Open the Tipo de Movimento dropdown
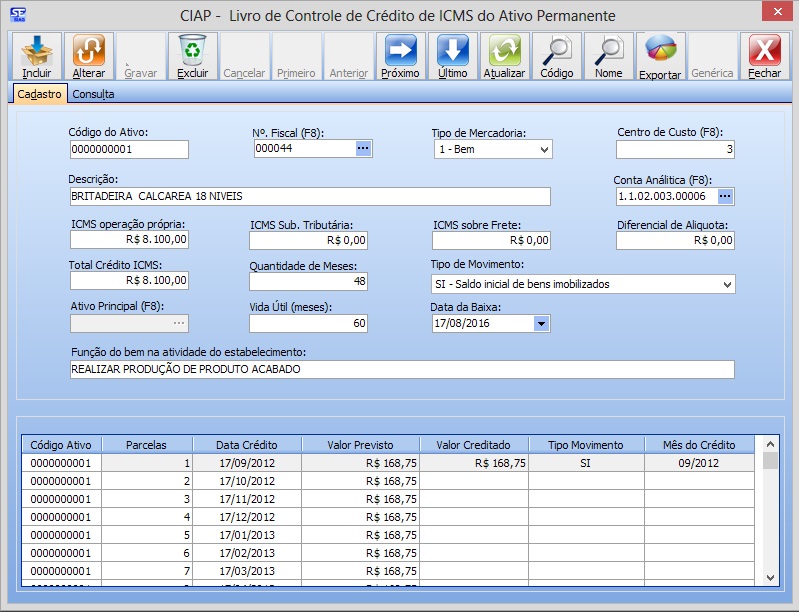Image resolution: width=799 pixels, height=612 pixels. [x=726, y=284]
